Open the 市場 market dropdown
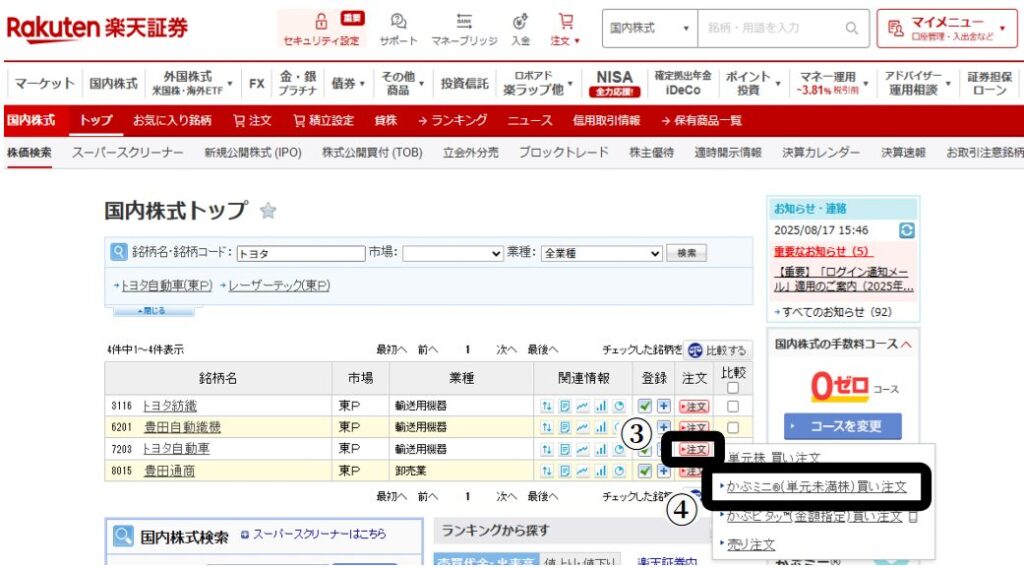The height and width of the screenshot is (569, 1024). click(x=452, y=253)
